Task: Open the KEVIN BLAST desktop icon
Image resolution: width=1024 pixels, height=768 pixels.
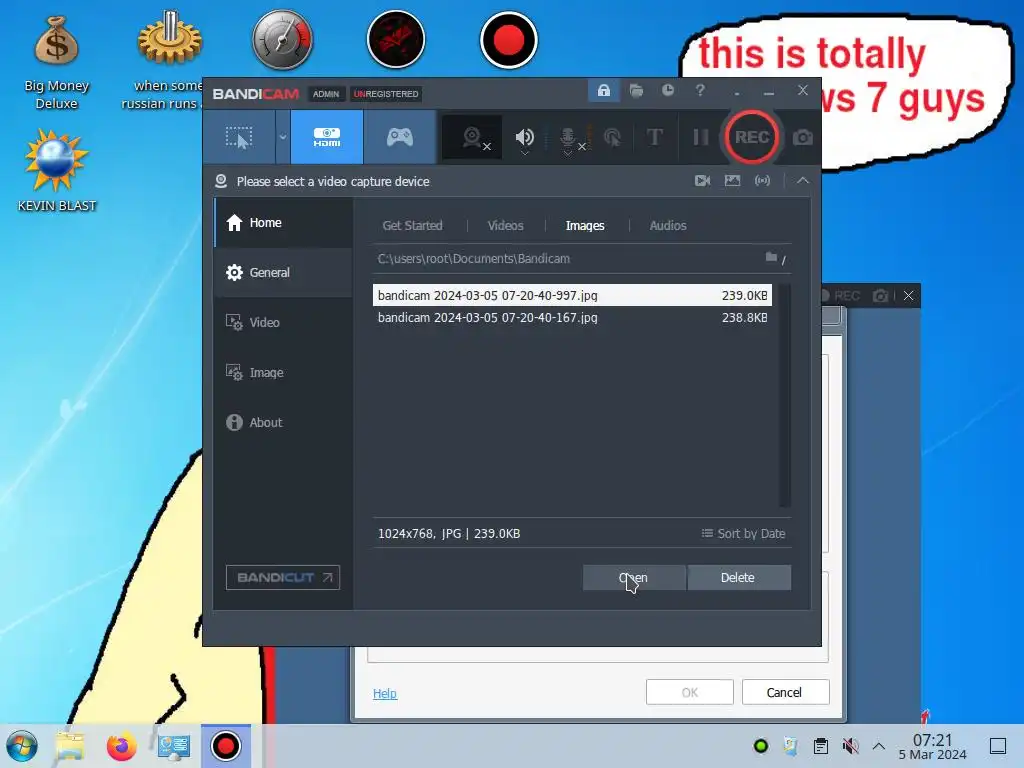Action: 56,170
